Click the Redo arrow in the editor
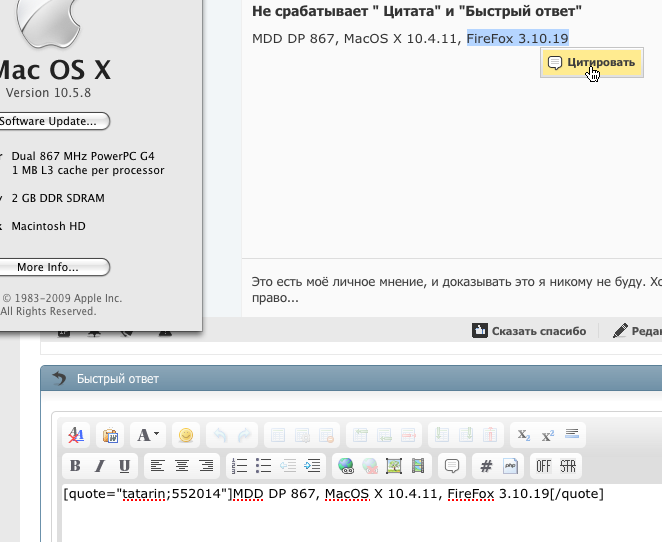 point(244,435)
